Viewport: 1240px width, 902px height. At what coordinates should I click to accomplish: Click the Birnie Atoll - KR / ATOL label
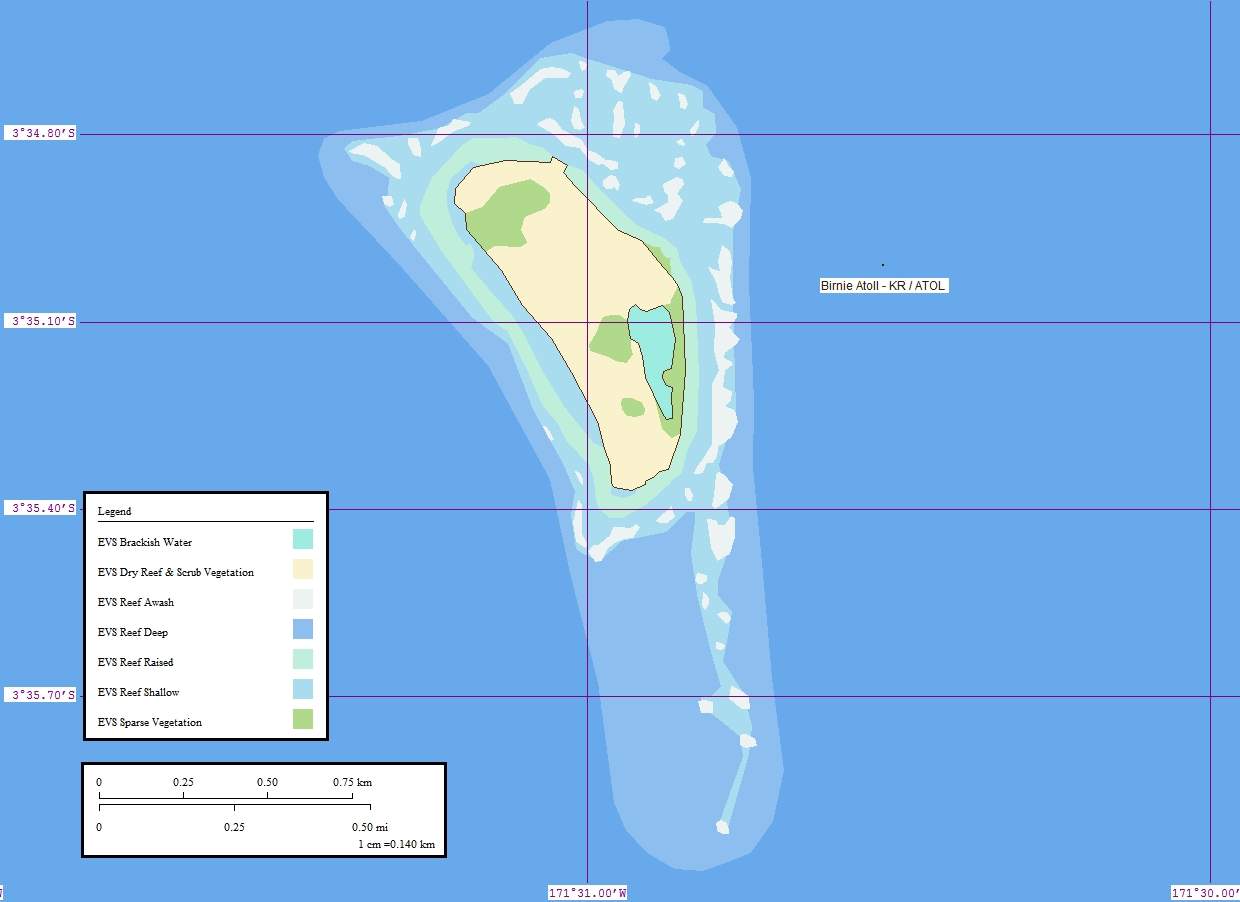click(883, 286)
